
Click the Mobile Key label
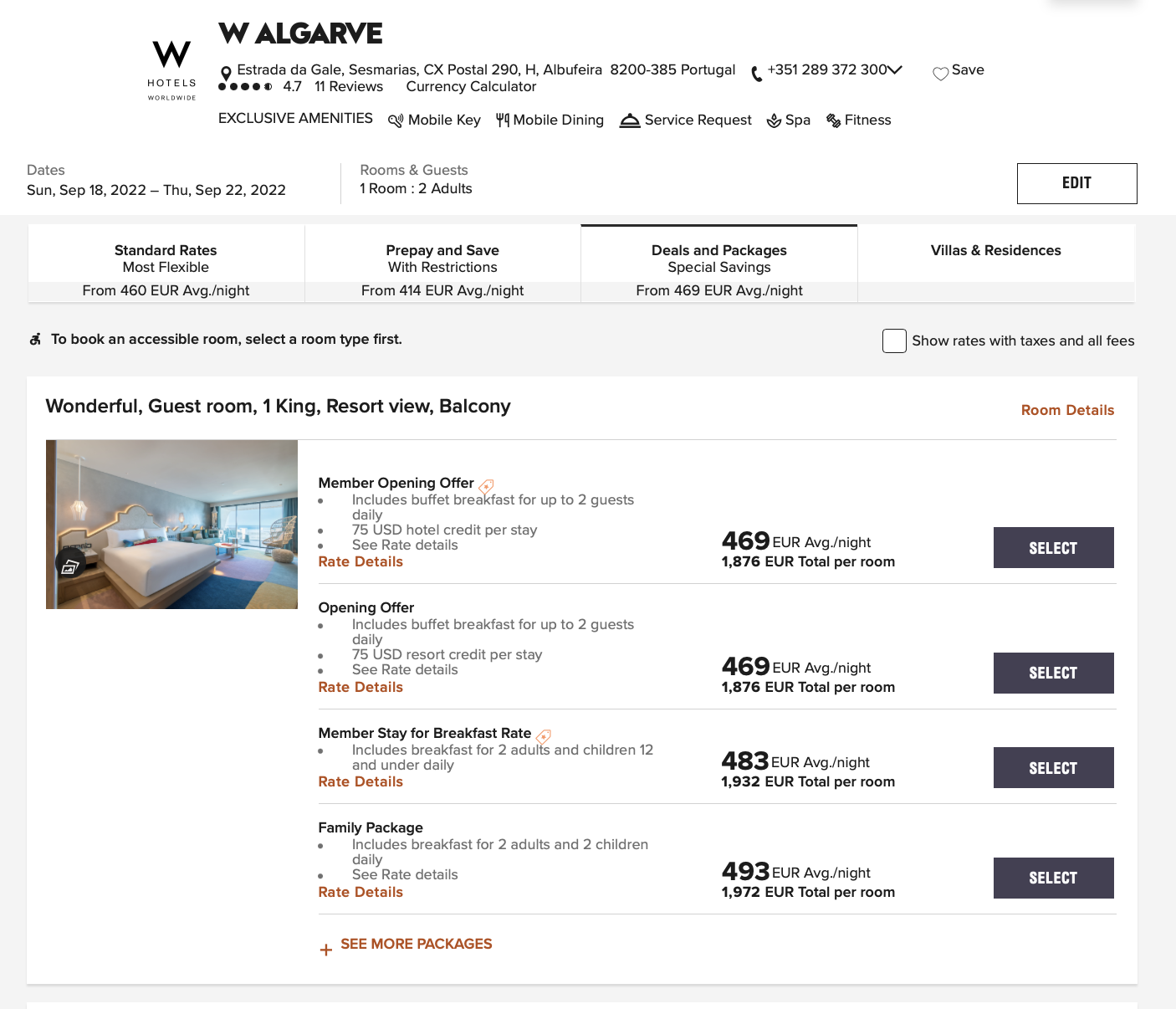(x=444, y=120)
